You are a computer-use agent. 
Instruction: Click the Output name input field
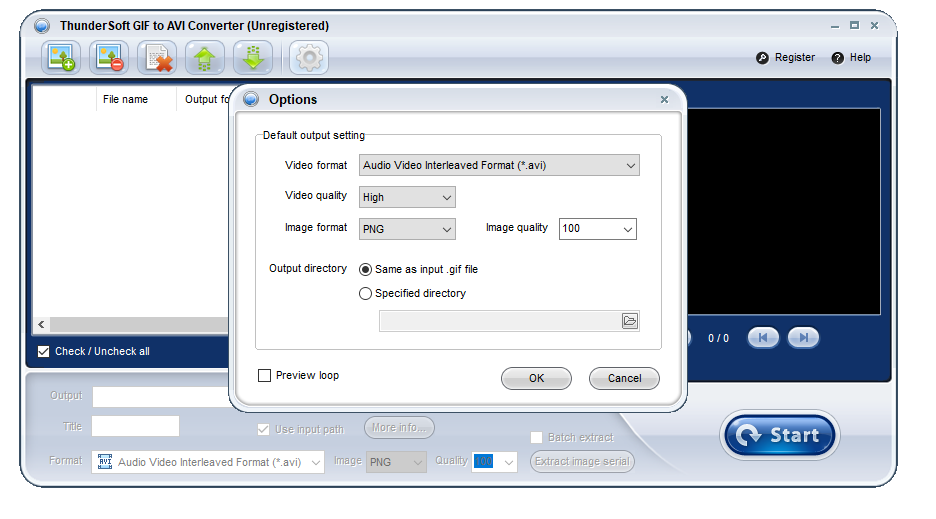point(161,397)
